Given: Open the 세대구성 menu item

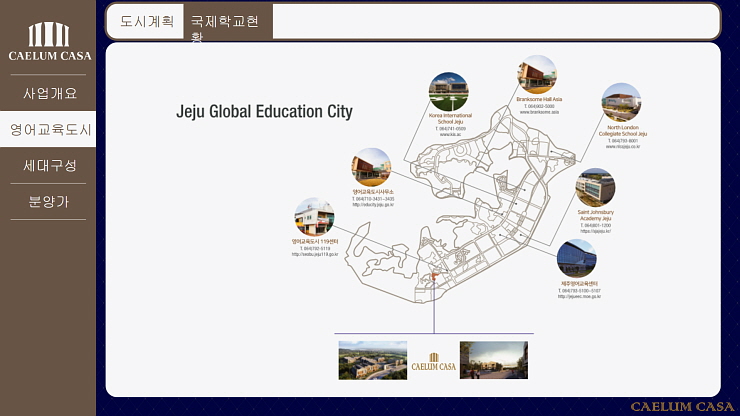Looking at the screenshot, I should (49, 165).
